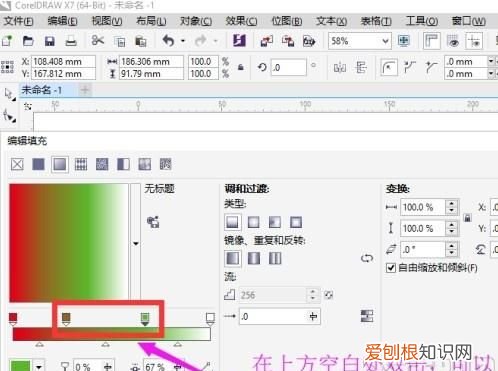Choose PostScript fill icon
This screenshot has height=371, width=498.
click(x=166, y=164)
